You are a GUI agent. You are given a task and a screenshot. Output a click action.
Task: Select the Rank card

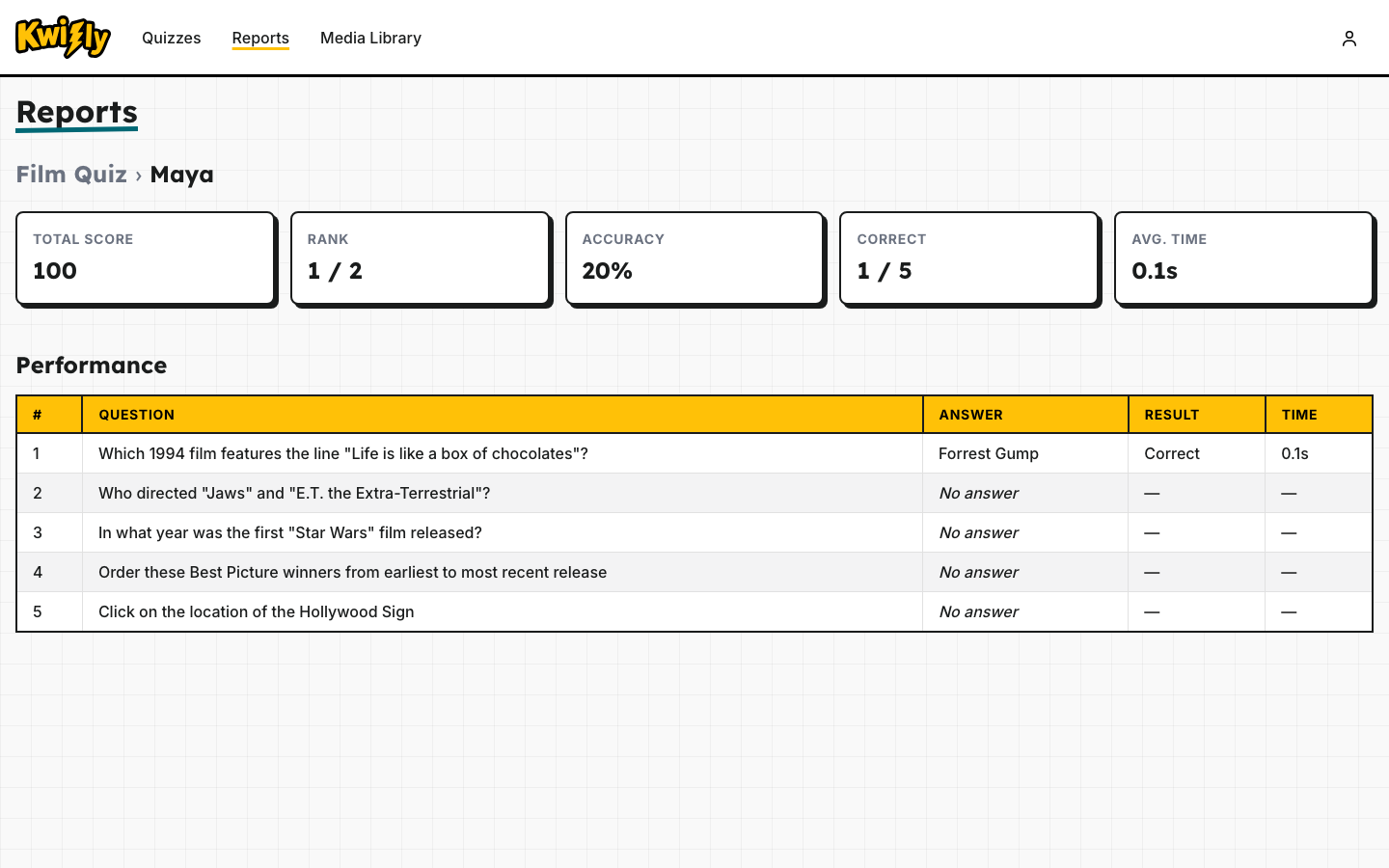[421, 258]
